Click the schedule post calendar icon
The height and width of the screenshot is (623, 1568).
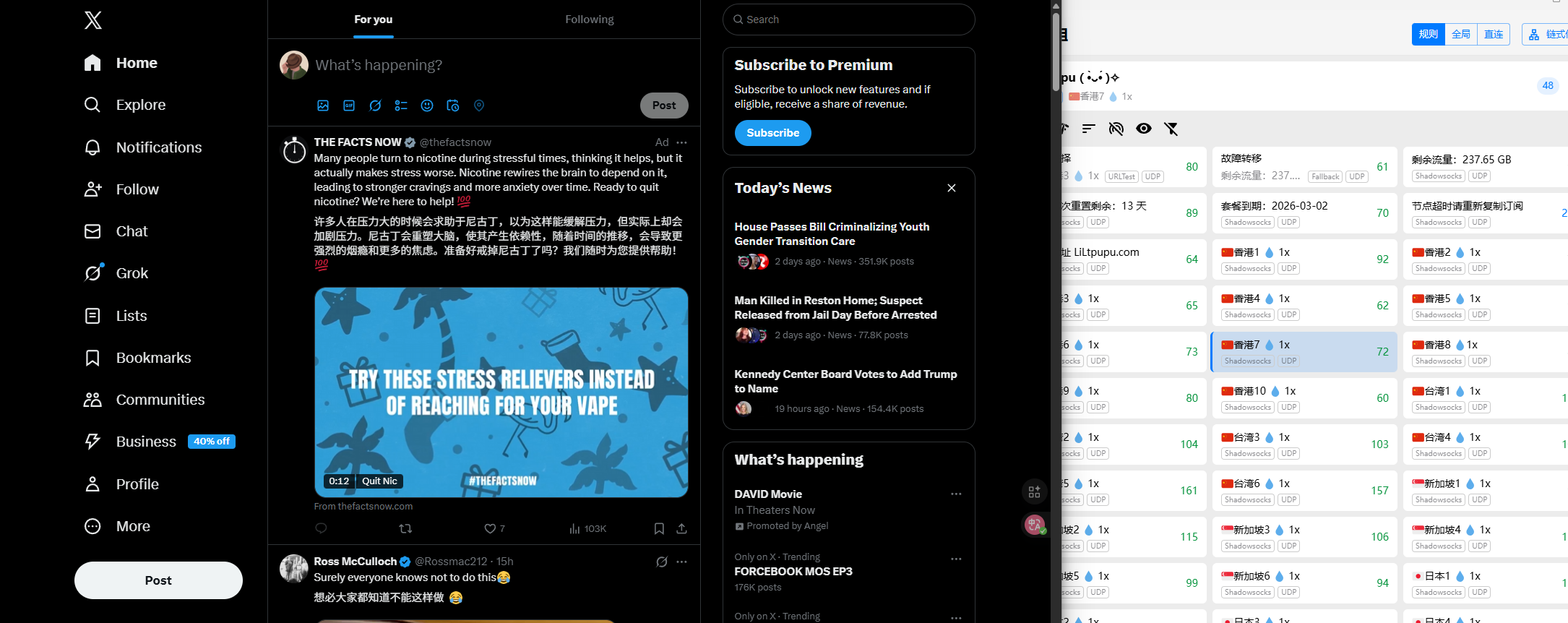pyautogui.click(x=453, y=106)
